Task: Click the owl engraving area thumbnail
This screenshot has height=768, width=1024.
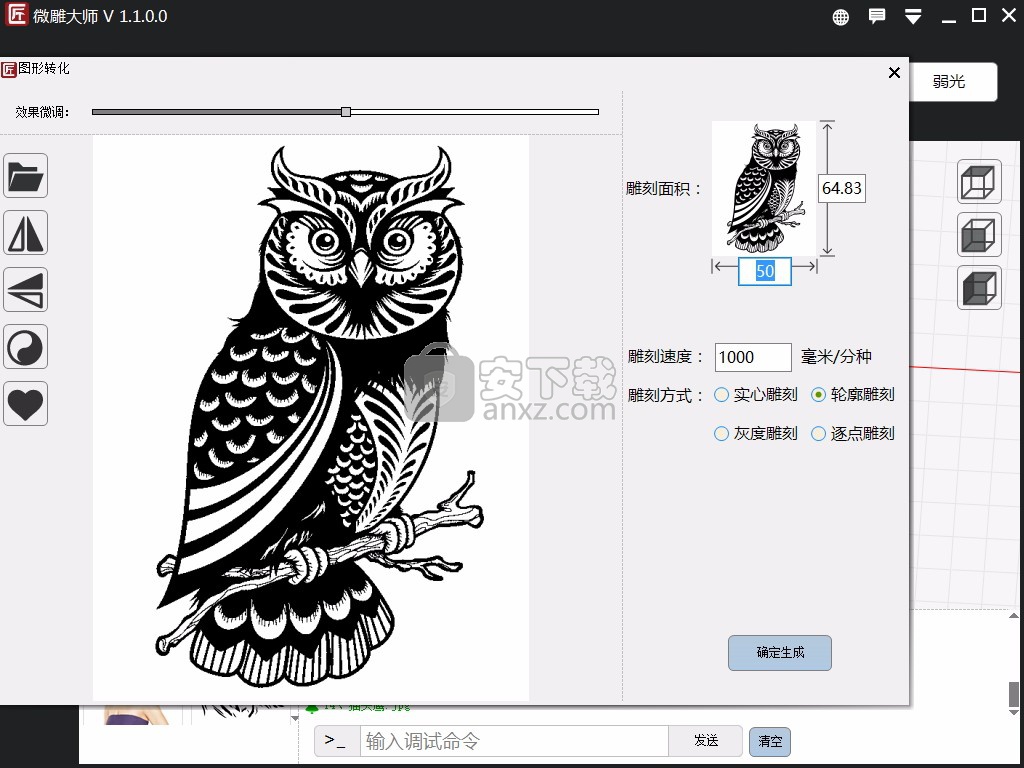Action: coord(764,188)
